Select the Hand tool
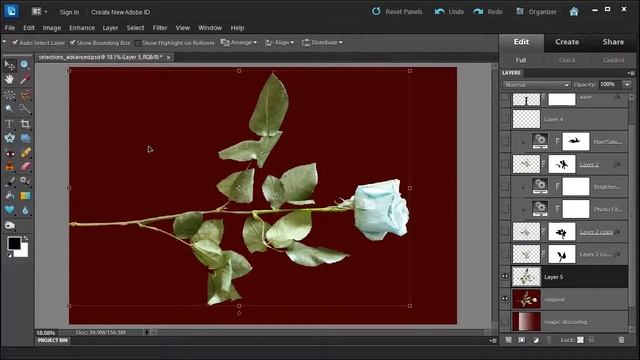This screenshot has width=640, height=360. point(9,79)
